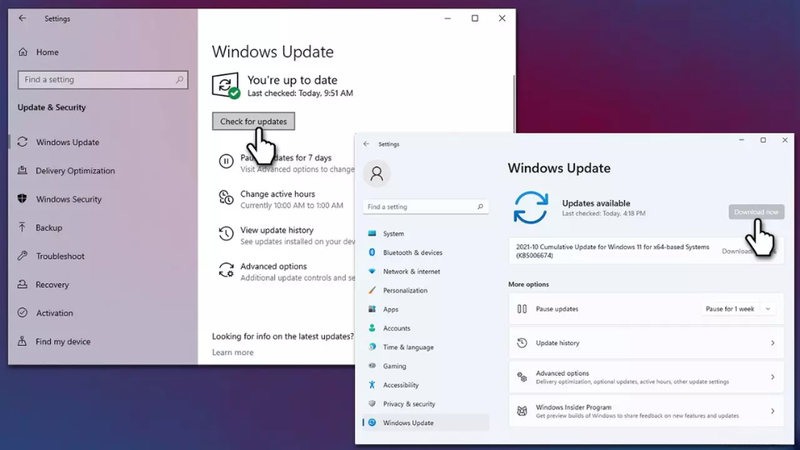Open Pause for 1 week dropdown
Image resolution: width=800 pixels, height=450 pixels.
[x=738, y=309]
